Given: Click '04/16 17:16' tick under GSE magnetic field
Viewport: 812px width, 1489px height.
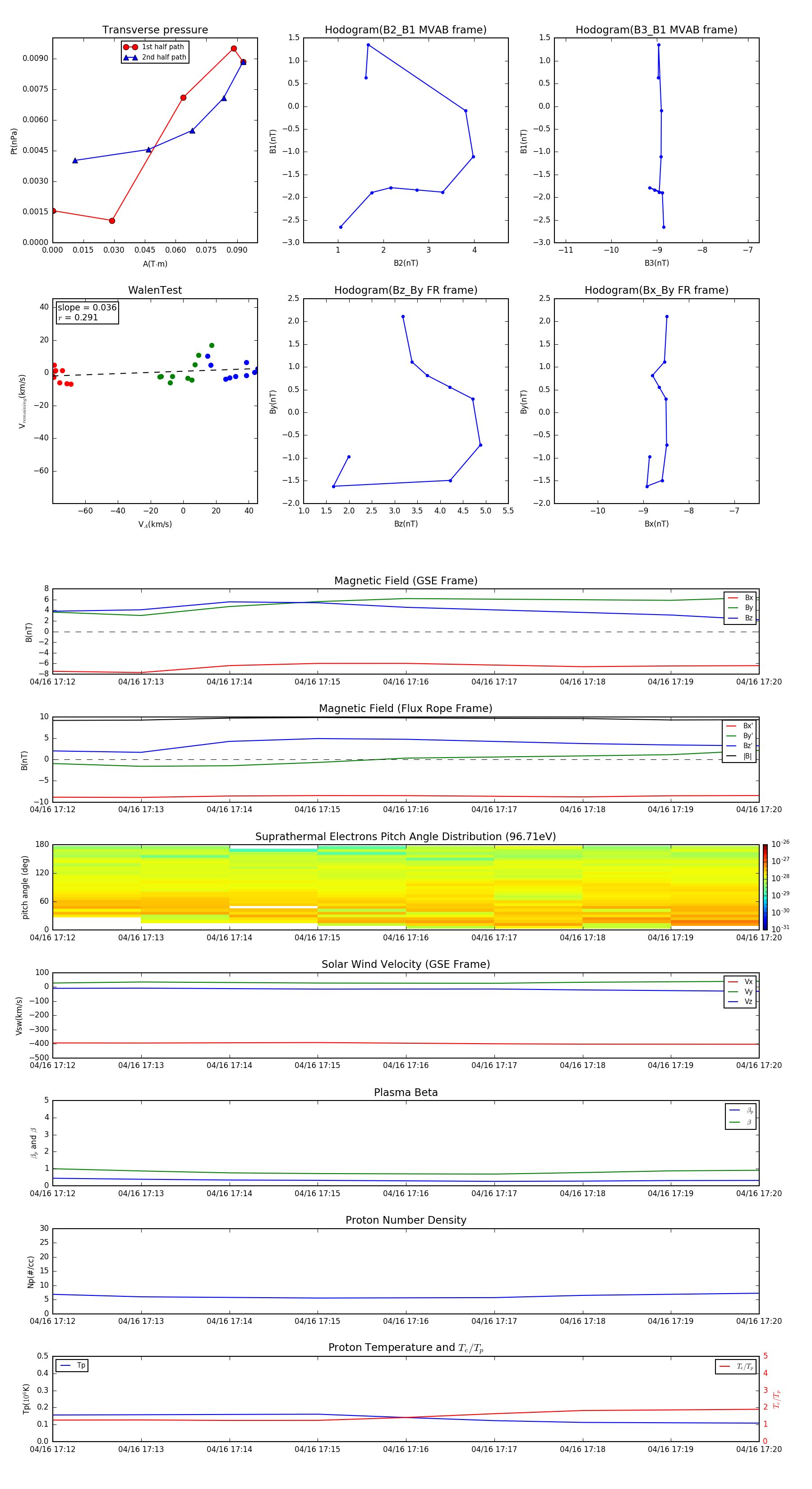Looking at the screenshot, I should click(x=406, y=682).
